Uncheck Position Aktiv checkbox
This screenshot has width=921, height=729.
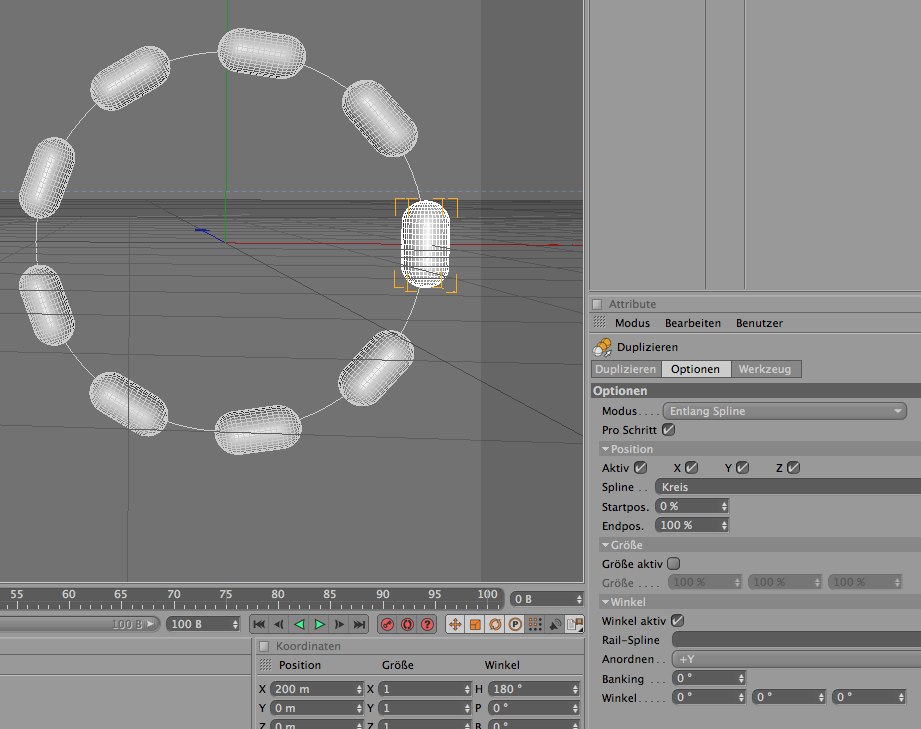[641, 468]
